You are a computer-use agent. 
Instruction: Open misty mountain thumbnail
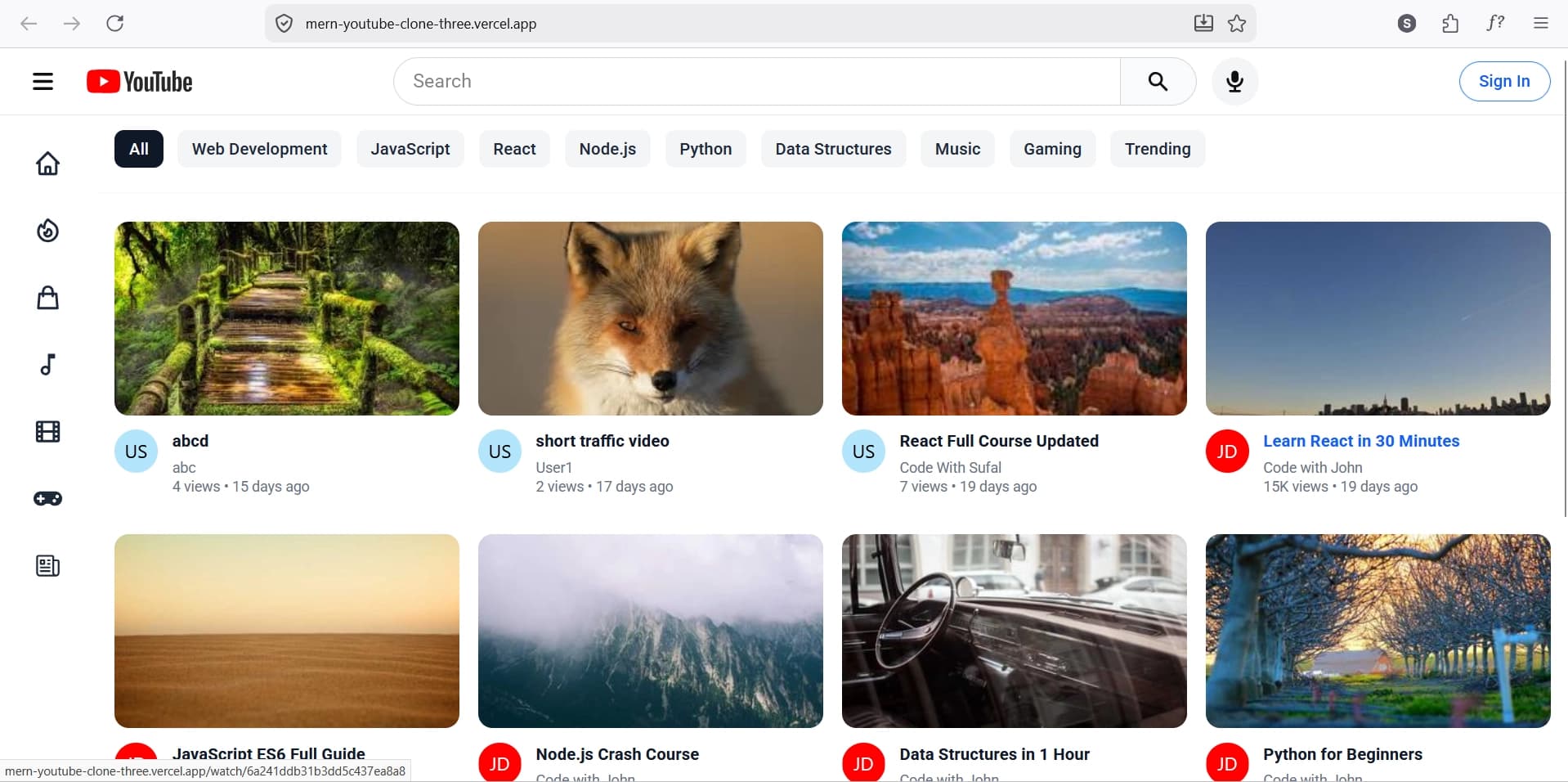point(651,631)
